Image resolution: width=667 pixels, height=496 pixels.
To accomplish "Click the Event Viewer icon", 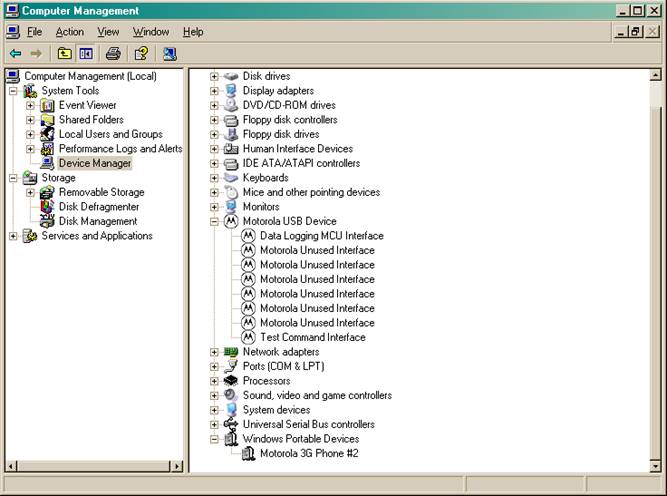I will click(47, 105).
